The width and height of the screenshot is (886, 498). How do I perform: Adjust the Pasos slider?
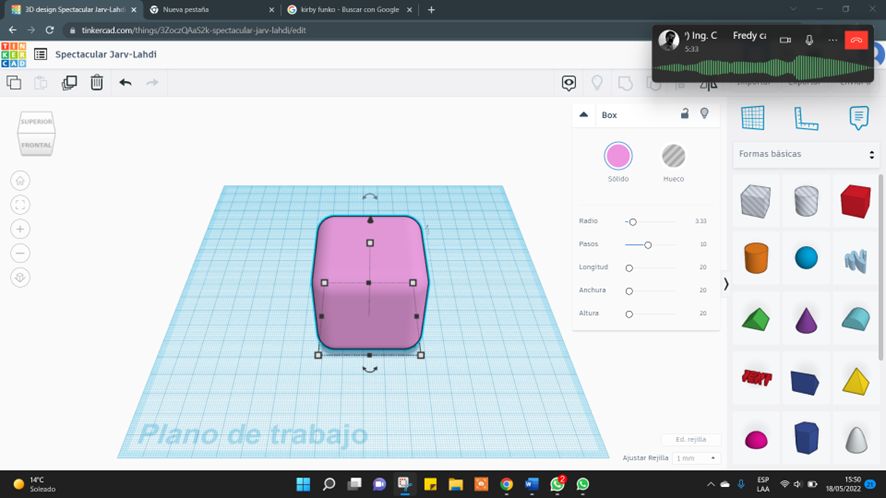coord(648,245)
